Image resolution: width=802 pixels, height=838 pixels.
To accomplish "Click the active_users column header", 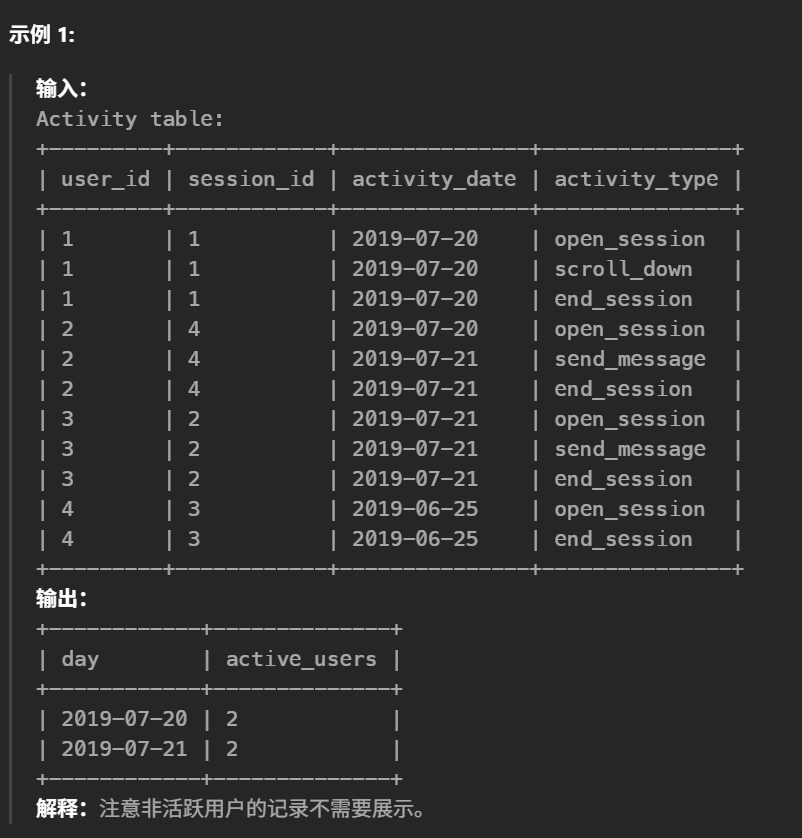I will coord(301,659).
